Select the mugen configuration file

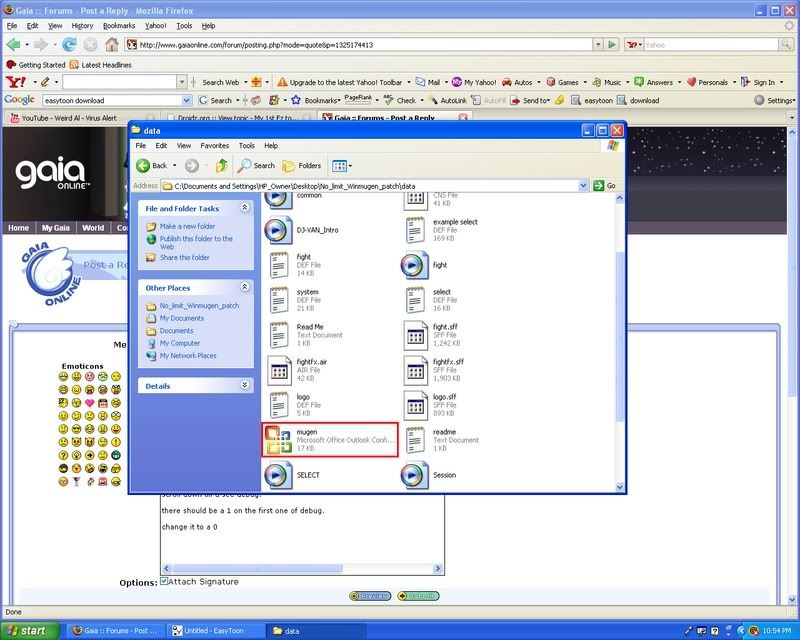pyautogui.click(x=330, y=439)
